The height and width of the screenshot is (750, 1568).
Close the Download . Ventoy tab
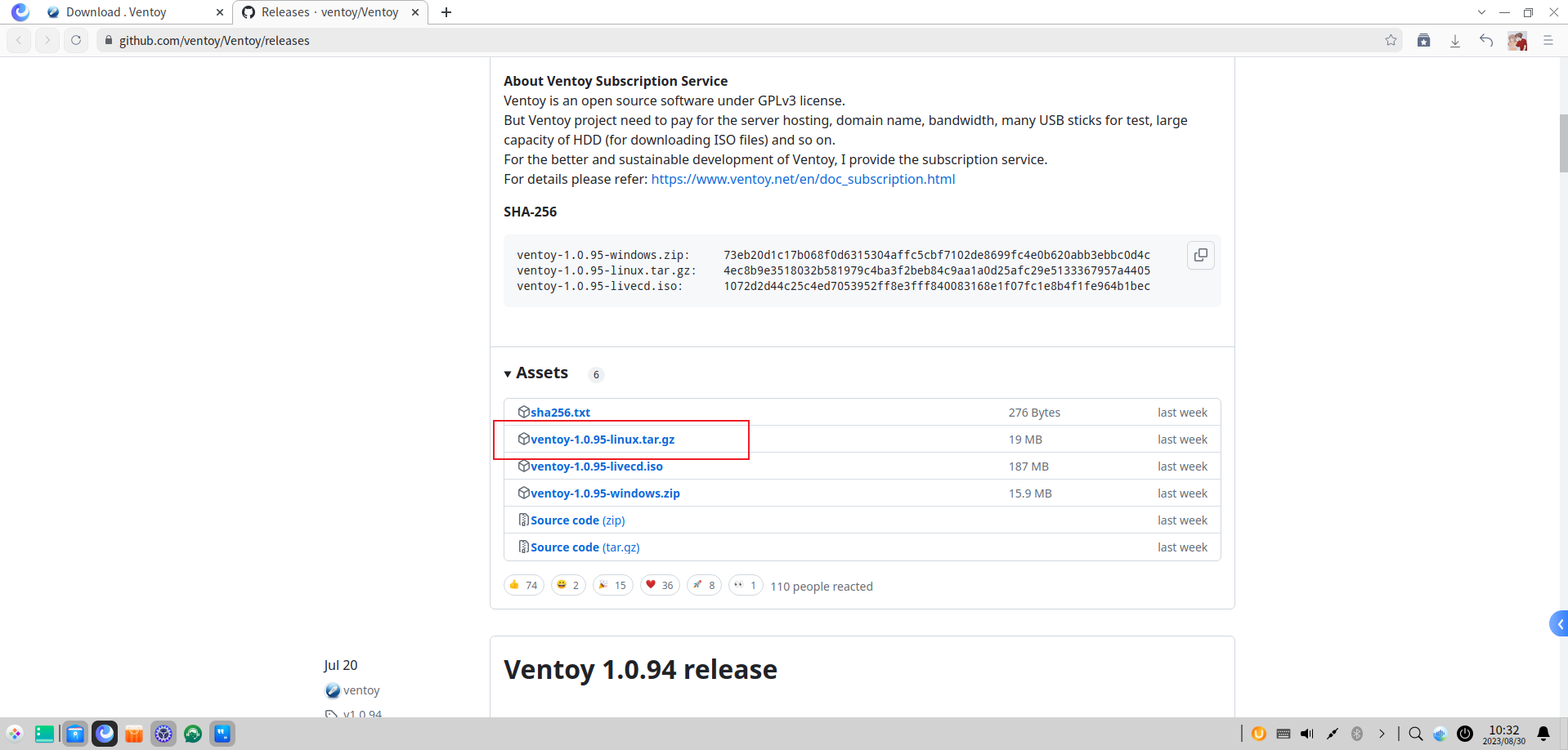click(x=219, y=12)
